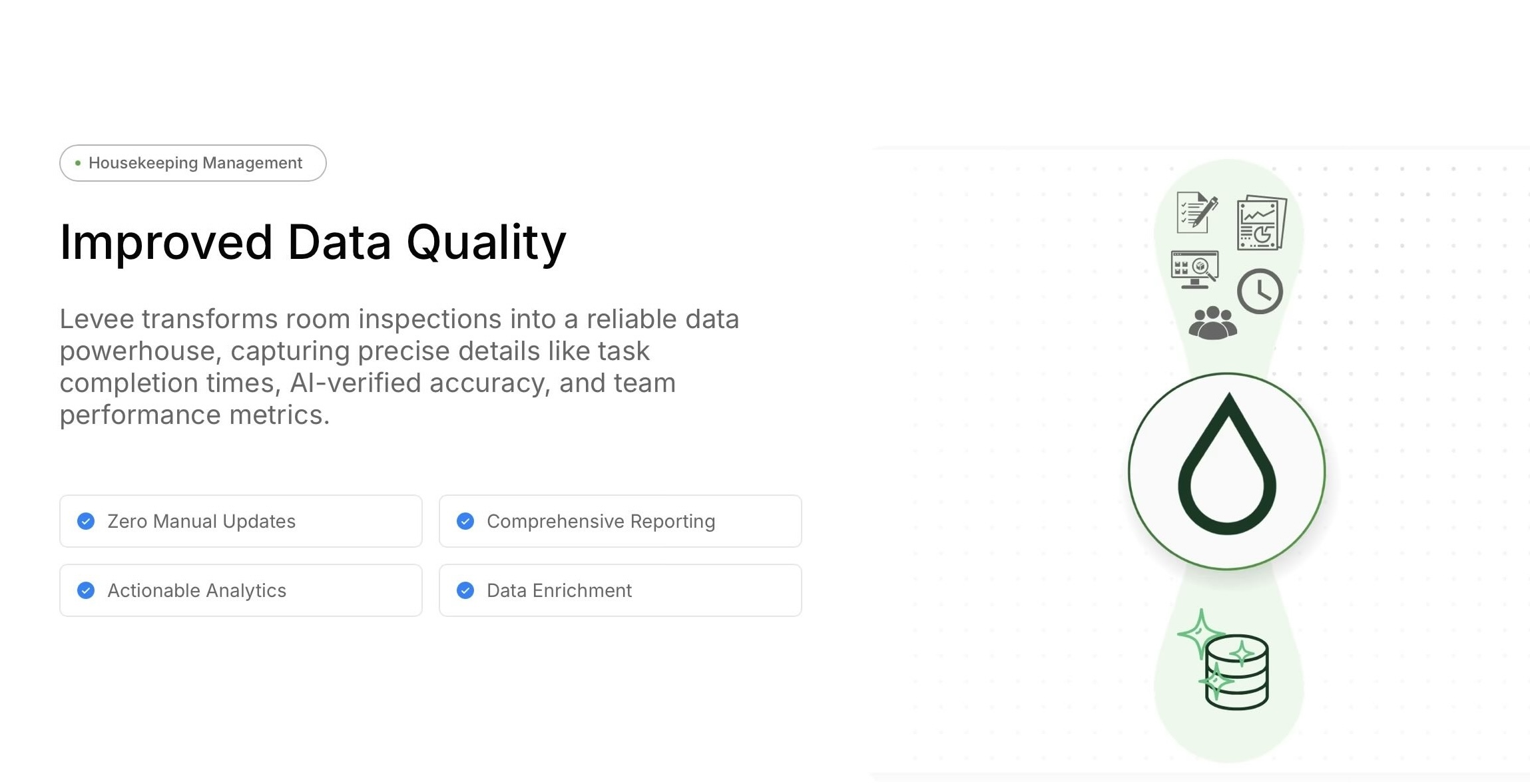
Task: Click the Zero Manual Updates checkmark
Action: tap(86, 521)
